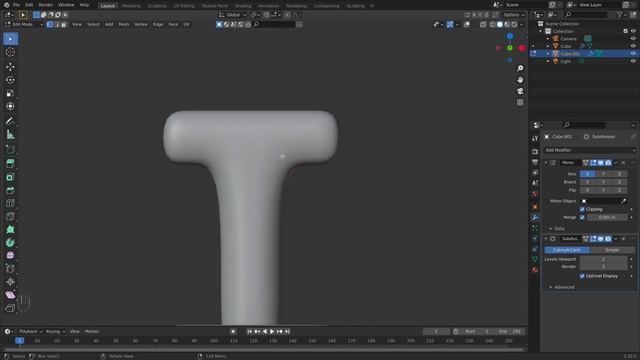
Task: Open the Add Modifier dropdown
Action: [x=590, y=150]
